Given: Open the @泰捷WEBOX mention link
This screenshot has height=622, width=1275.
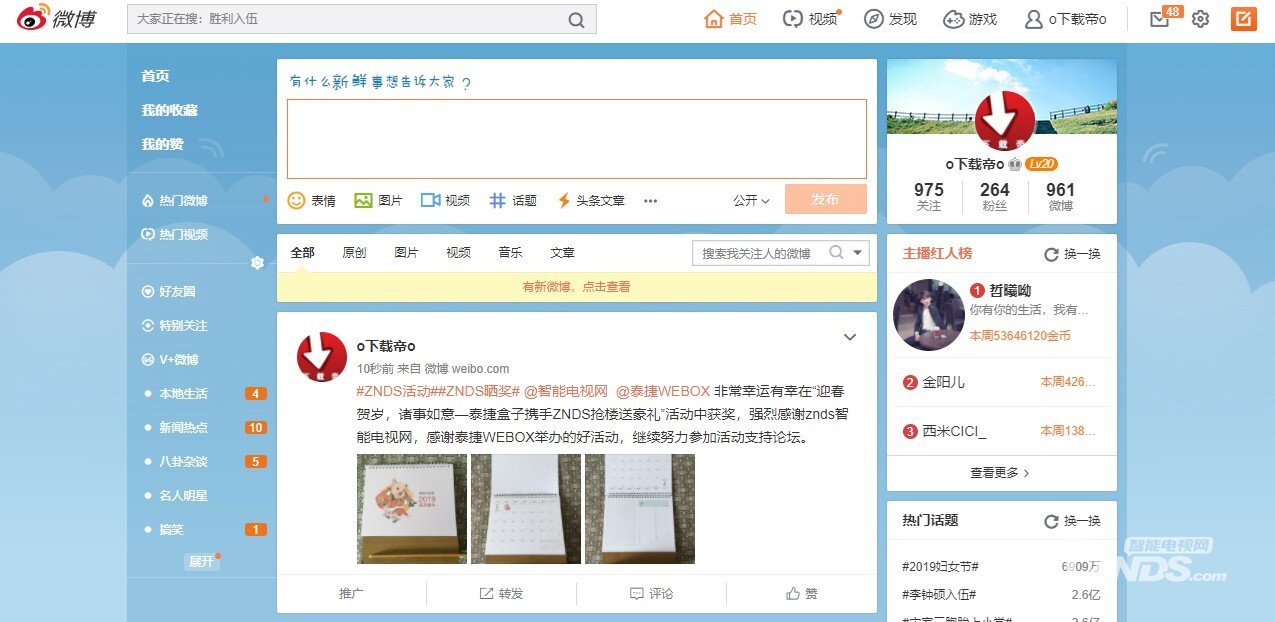Looking at the screenshot, I should click(662, 391).
